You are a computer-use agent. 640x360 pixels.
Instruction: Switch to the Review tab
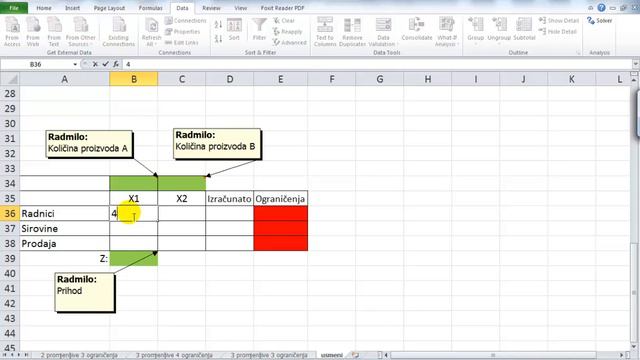(x=211, y=8)
